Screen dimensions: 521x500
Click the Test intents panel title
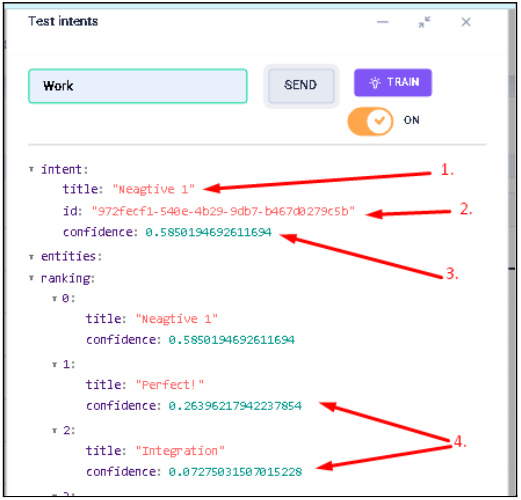pos(63,21)
